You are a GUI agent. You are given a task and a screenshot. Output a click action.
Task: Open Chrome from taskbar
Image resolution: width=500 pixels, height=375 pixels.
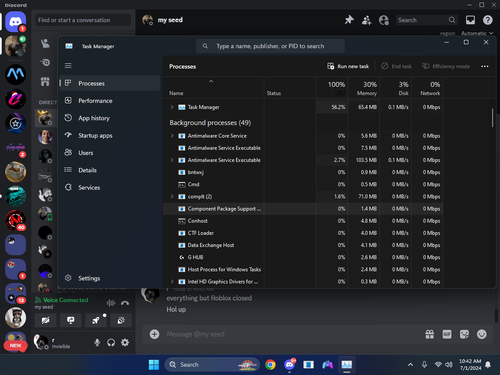point(270,364)
